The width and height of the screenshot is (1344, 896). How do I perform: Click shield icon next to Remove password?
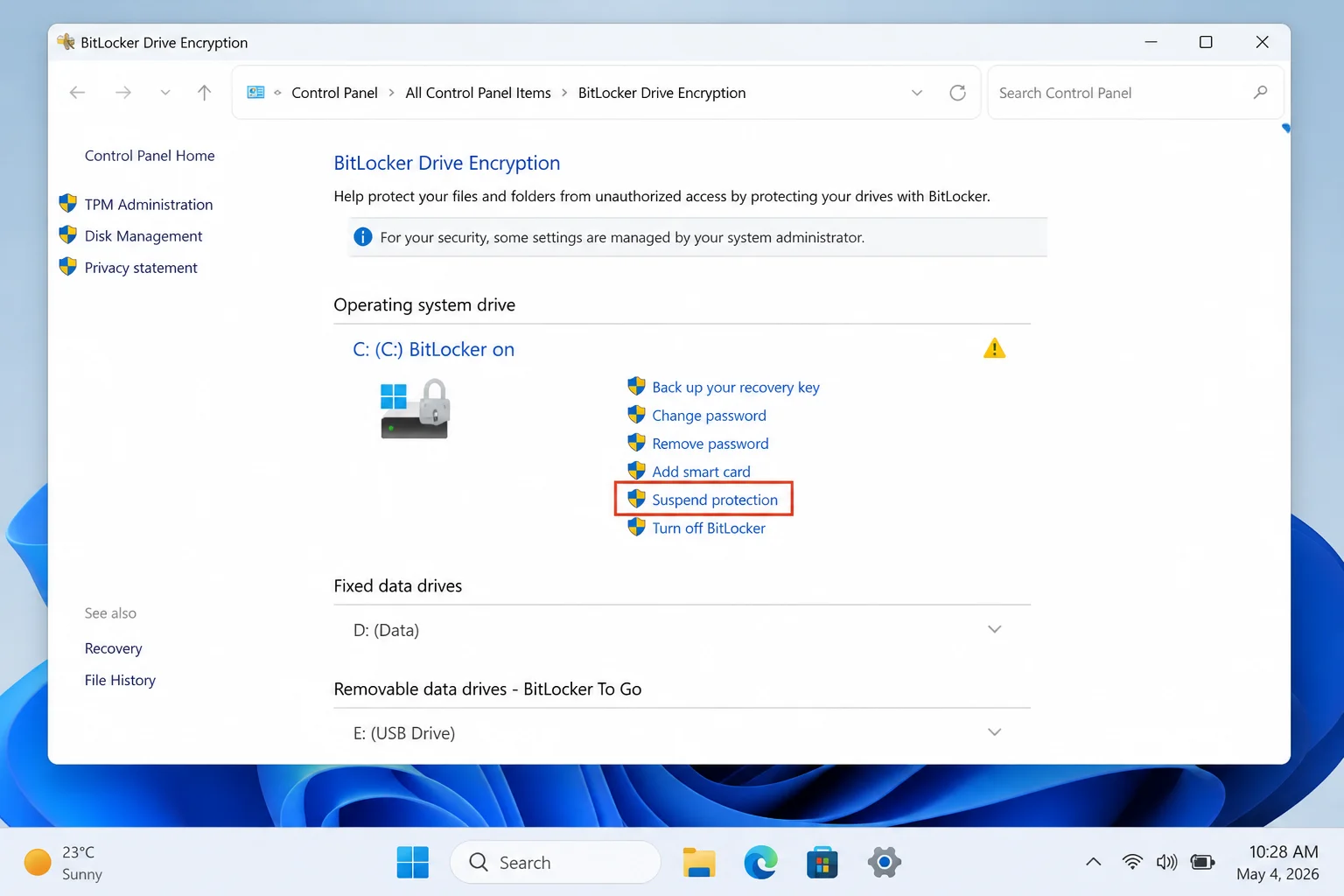pos(636,443)
